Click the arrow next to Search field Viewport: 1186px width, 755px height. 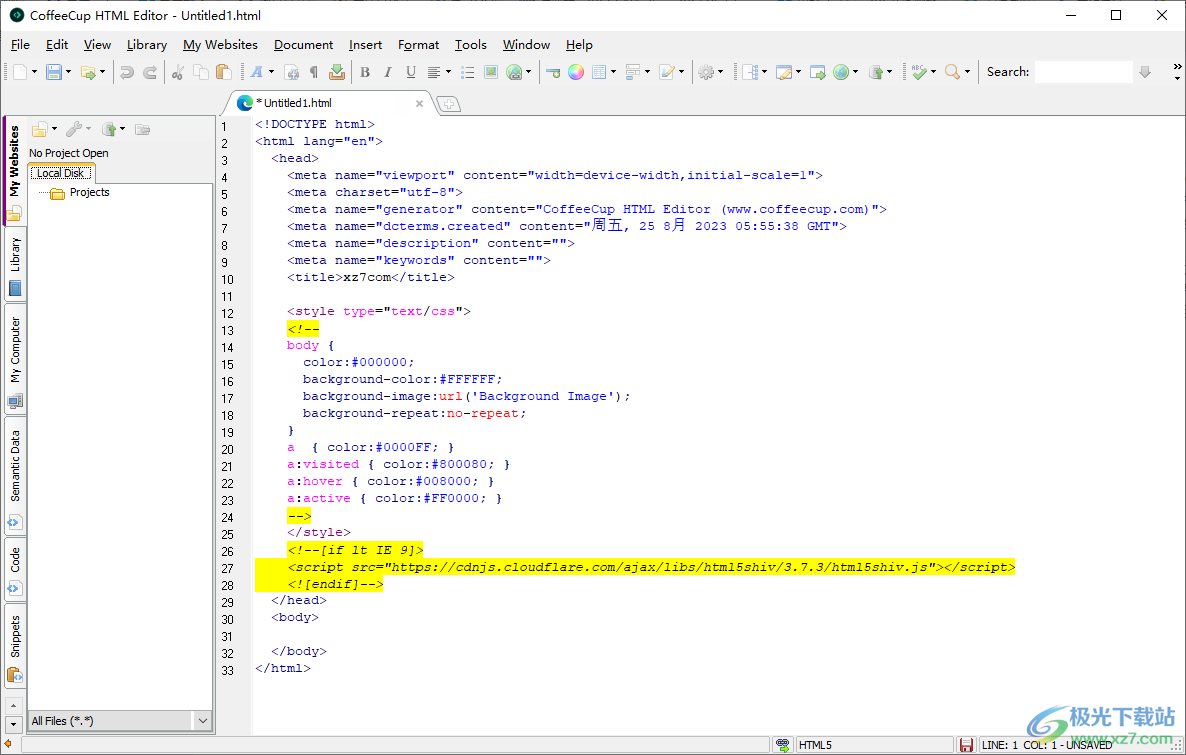point(1145,72)
